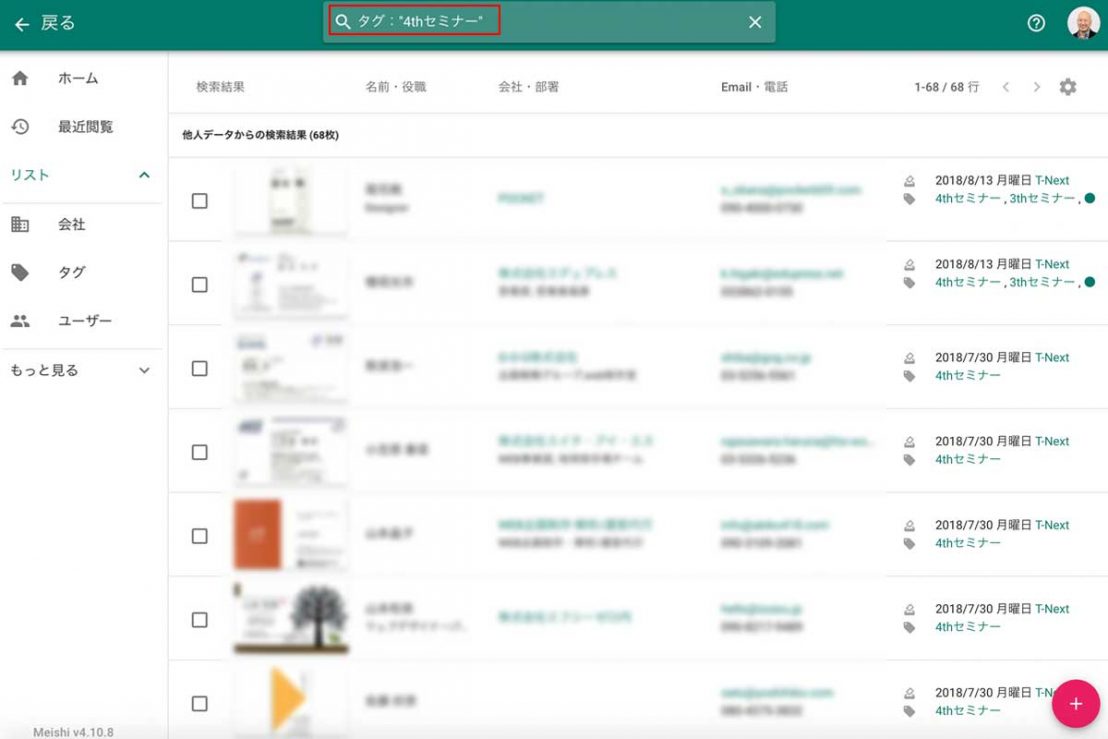Click T-Next link in third row
Image resolution: width=1108 pixels, height=739 pixels.
click(1052, 357)
